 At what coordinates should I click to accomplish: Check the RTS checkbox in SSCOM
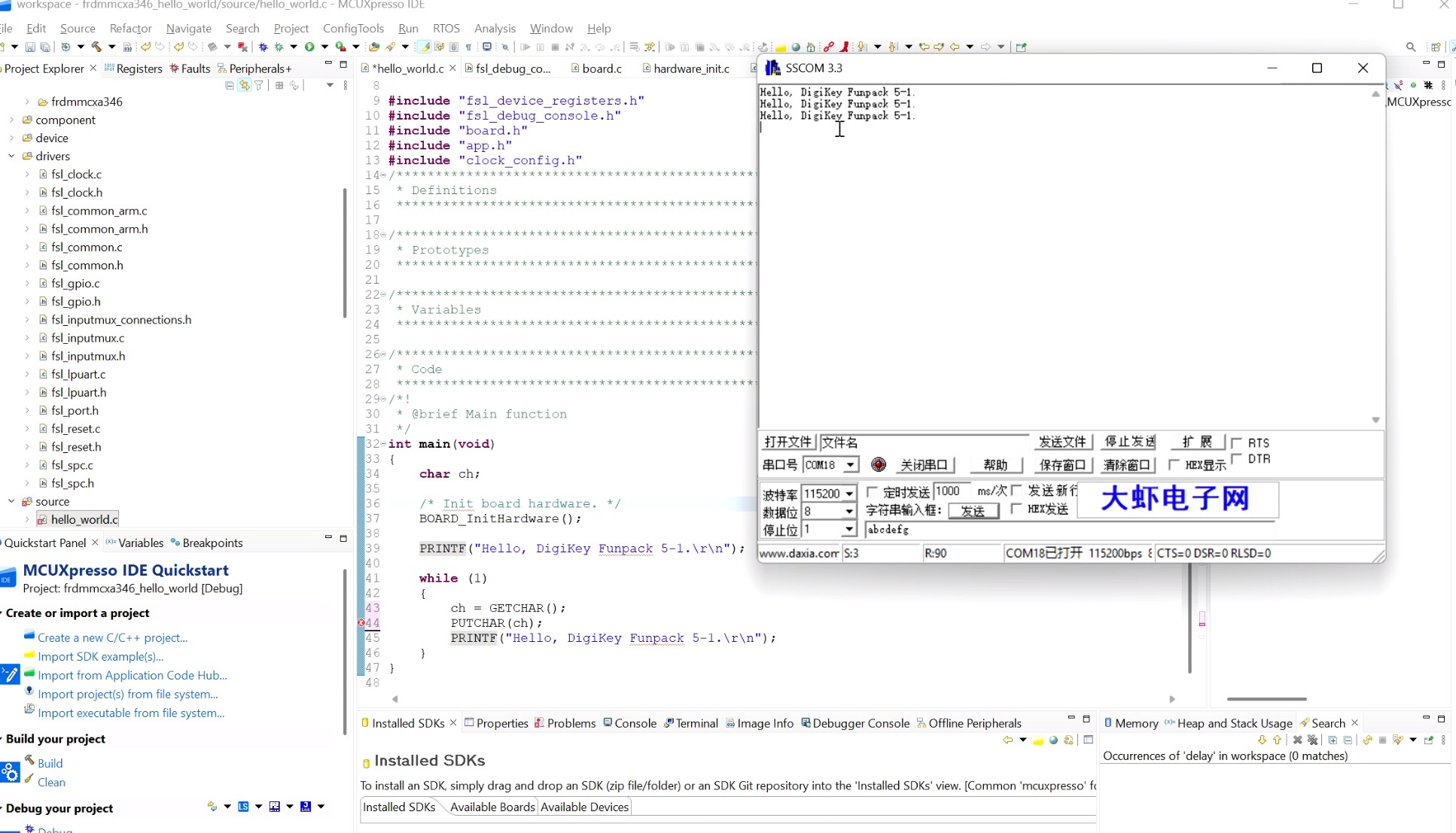tap(1236, 443)
